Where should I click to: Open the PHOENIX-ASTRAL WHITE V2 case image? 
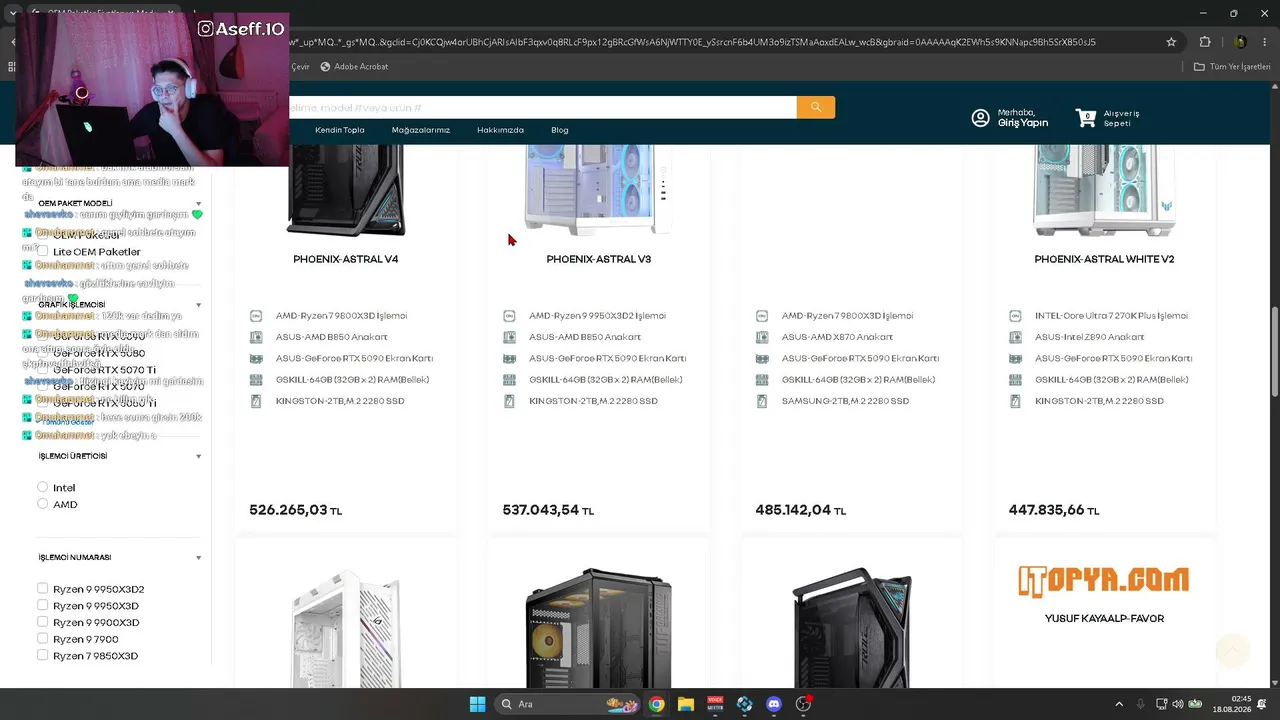coord(1104,190)
